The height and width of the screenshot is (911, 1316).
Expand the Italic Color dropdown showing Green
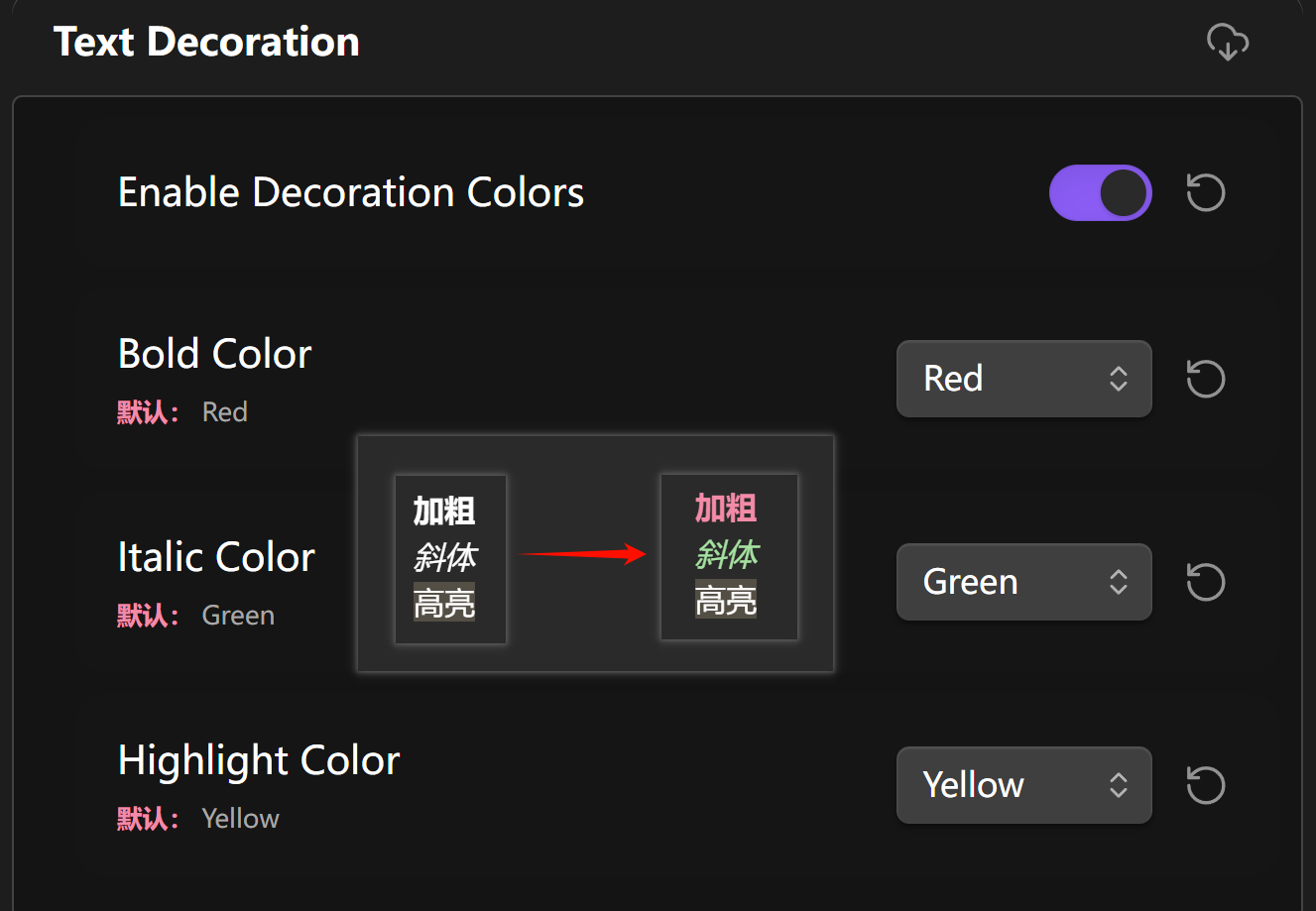(1023, 582)
